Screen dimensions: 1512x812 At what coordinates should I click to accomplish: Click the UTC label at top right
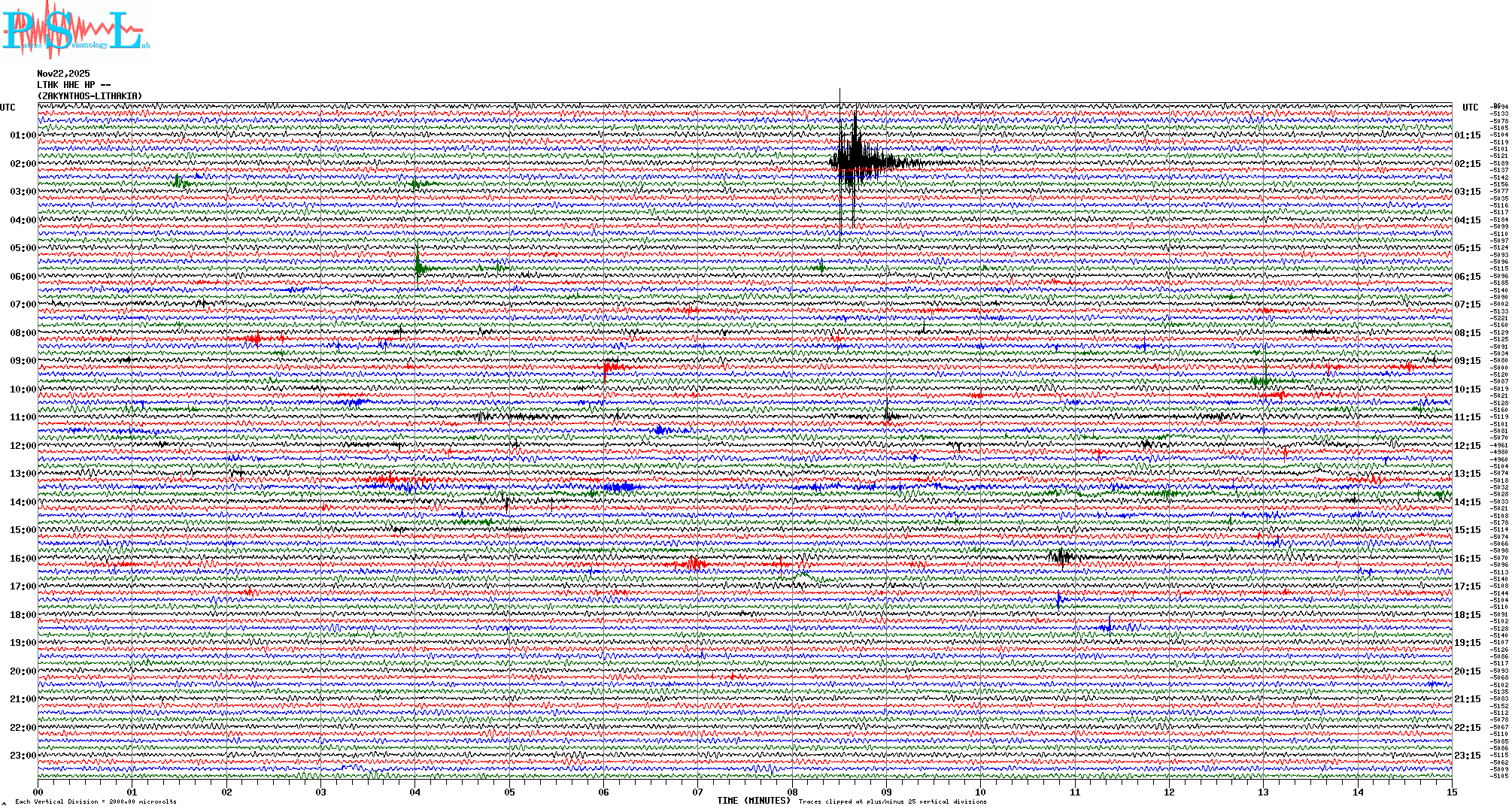pos(1470,108)
